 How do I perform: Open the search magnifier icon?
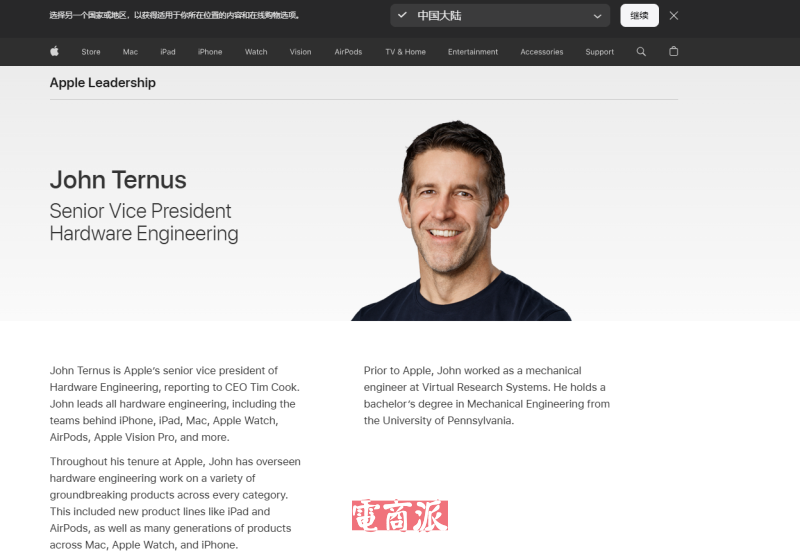(641, 52)
